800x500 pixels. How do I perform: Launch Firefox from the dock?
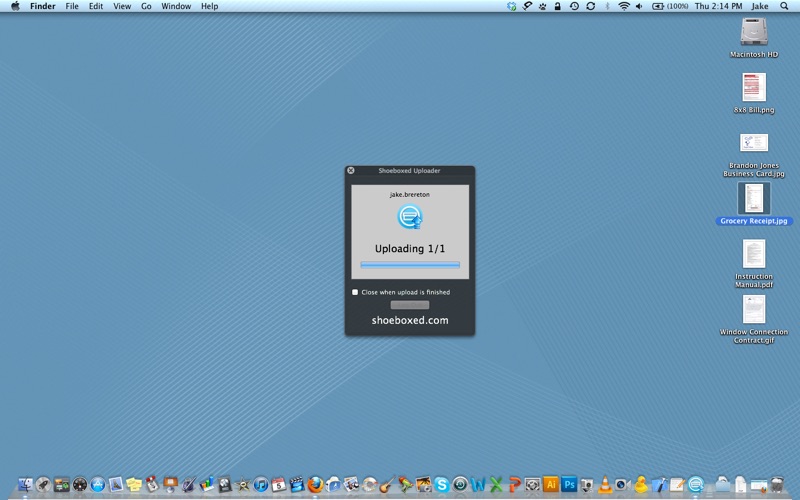(315, 484)
